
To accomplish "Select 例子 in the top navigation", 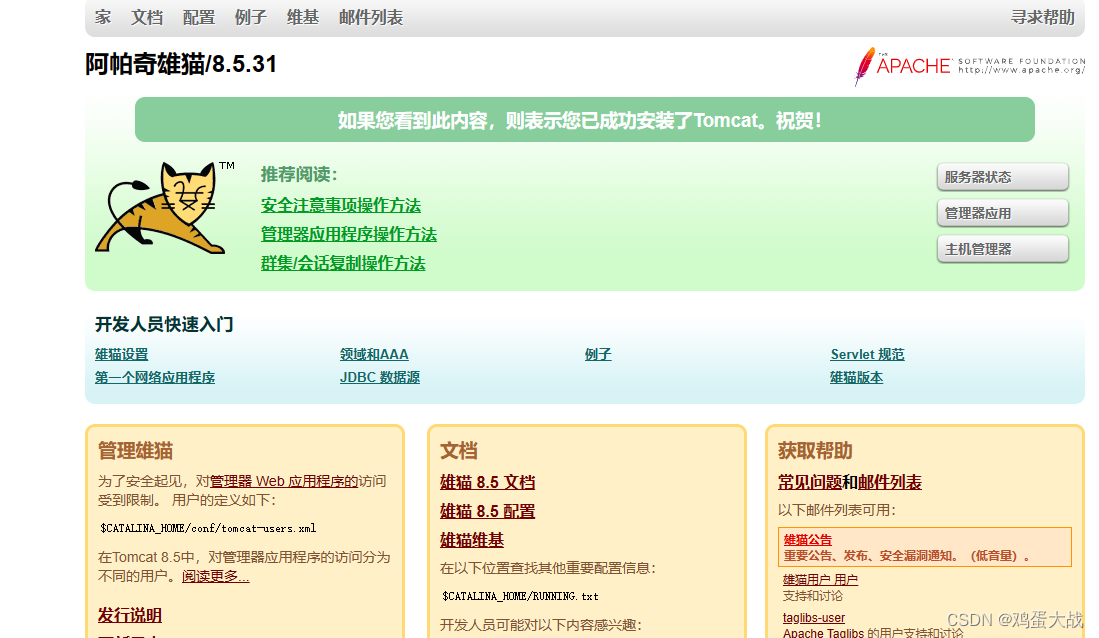I will click(251, 17).
